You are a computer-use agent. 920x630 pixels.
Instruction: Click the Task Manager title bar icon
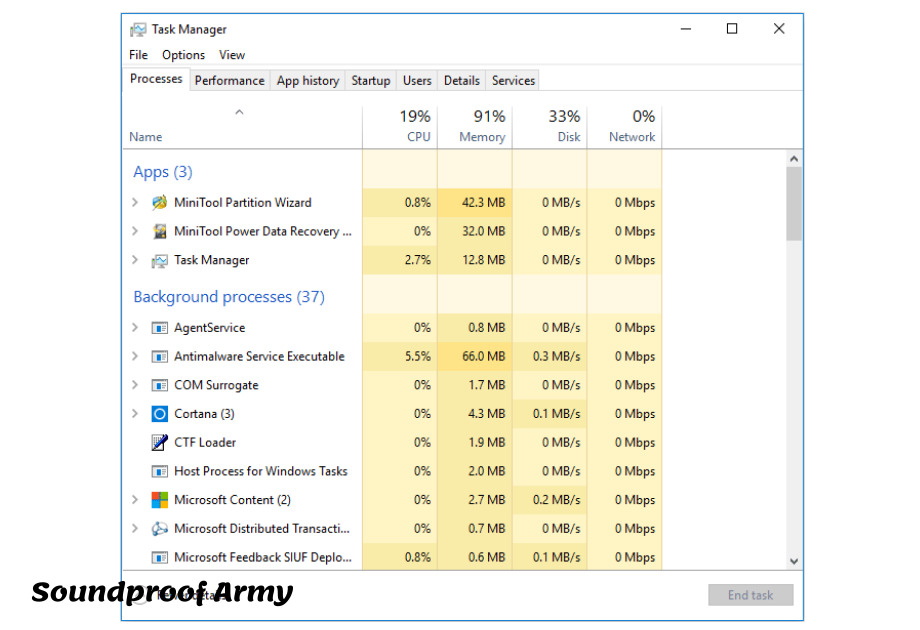[x=138, y=29]
